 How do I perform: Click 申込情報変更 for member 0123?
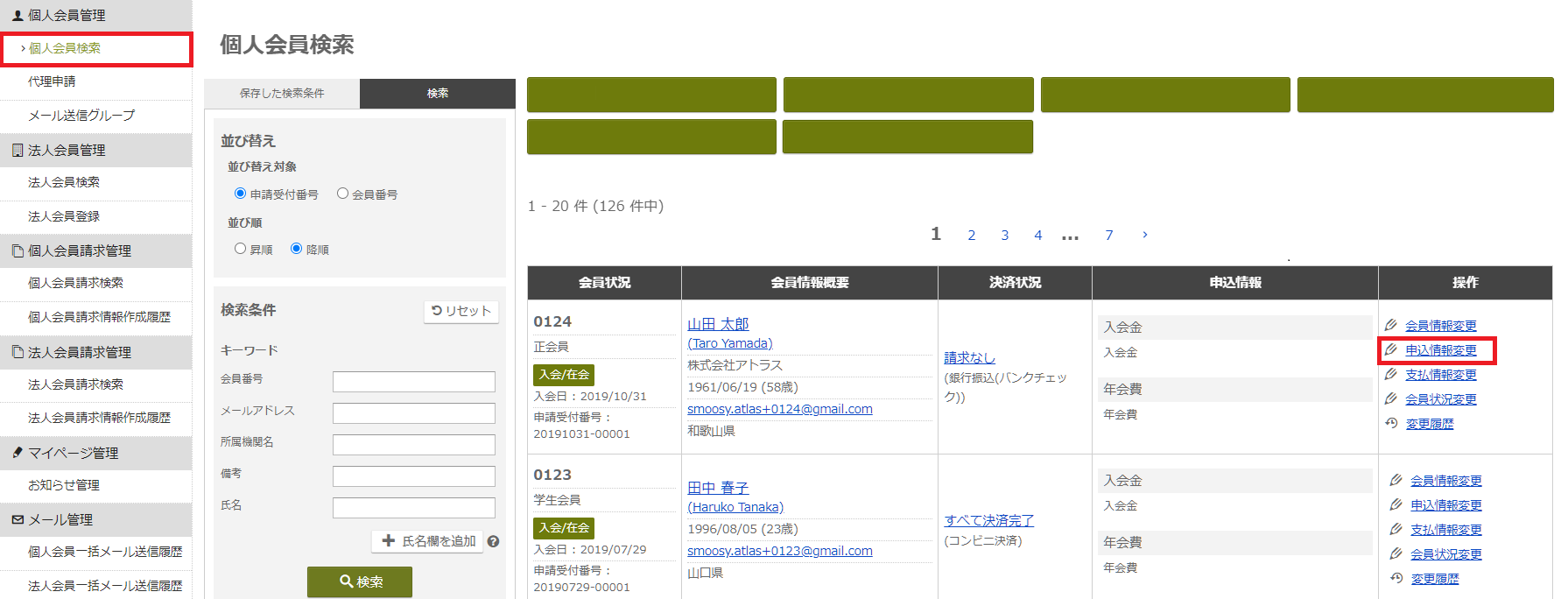click(1446, 505)
